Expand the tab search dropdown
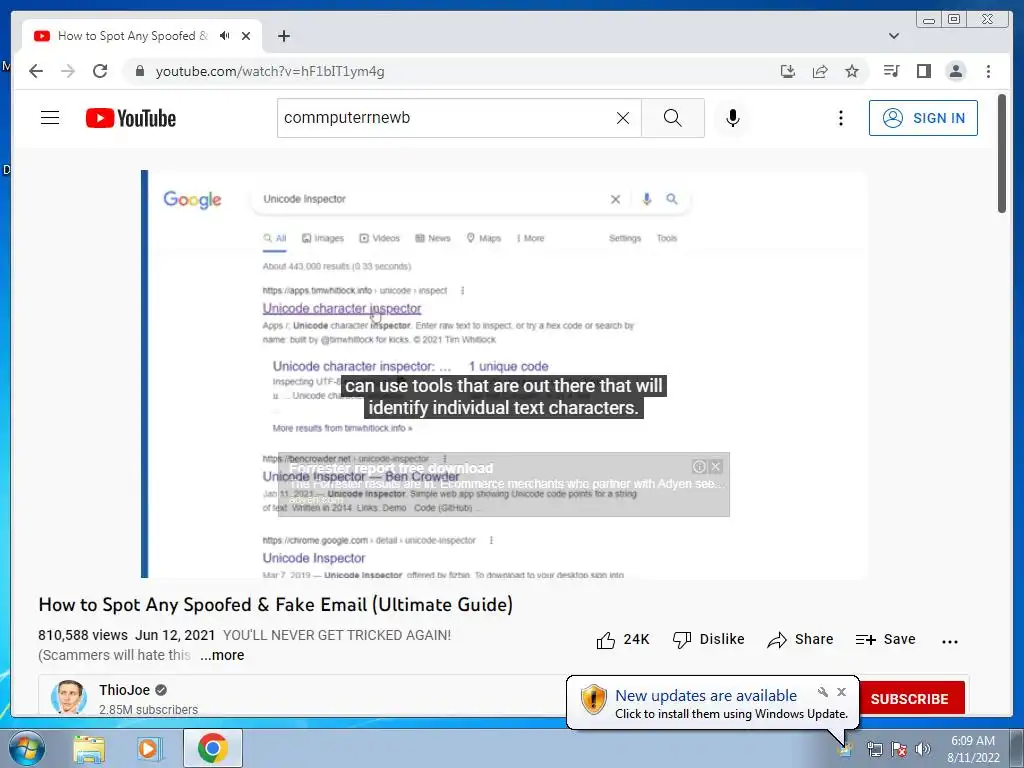1024x768 pixels. [x=894, y=36]
